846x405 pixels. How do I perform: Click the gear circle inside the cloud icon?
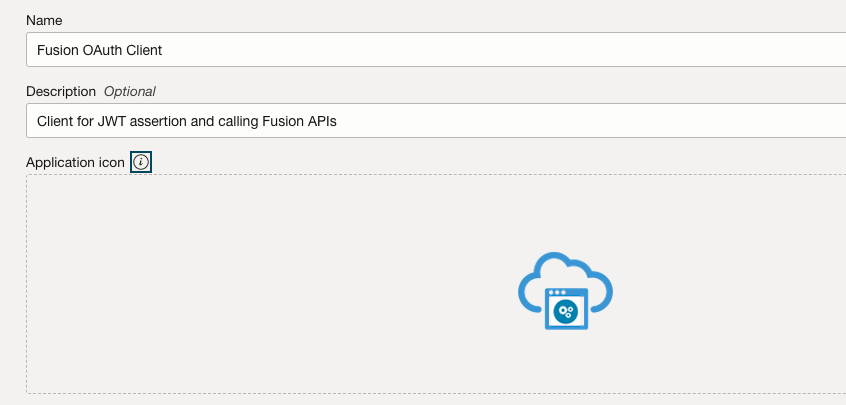coord(565,312)
